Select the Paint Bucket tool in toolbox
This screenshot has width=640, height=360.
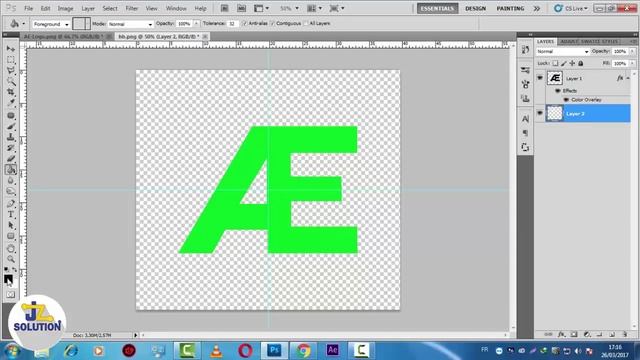pyautogui.click(x=11, y=169)
